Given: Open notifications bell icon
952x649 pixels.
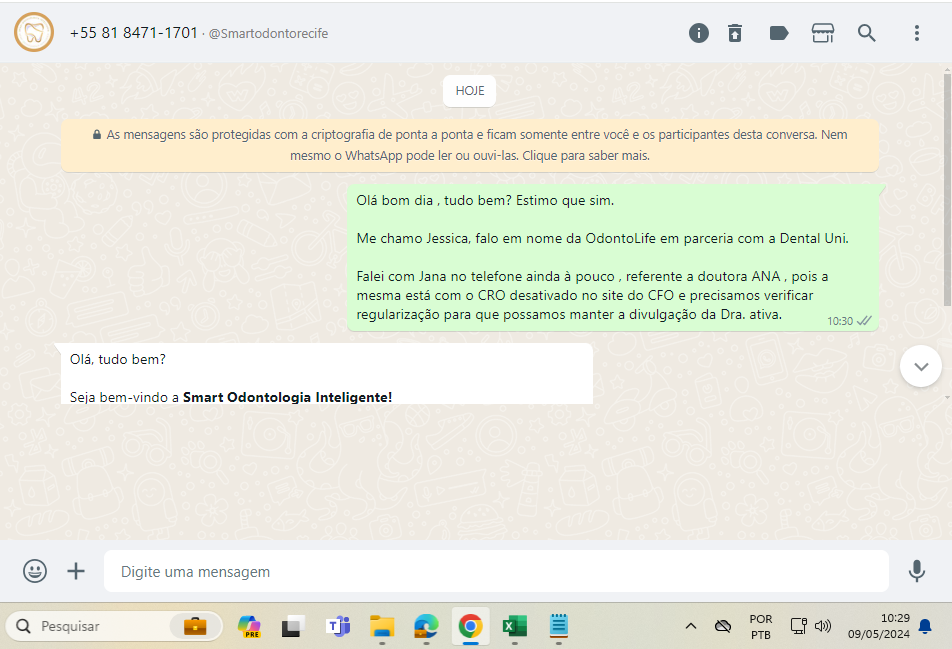Looking at the screenshot, I should click(x=925, y=626).
